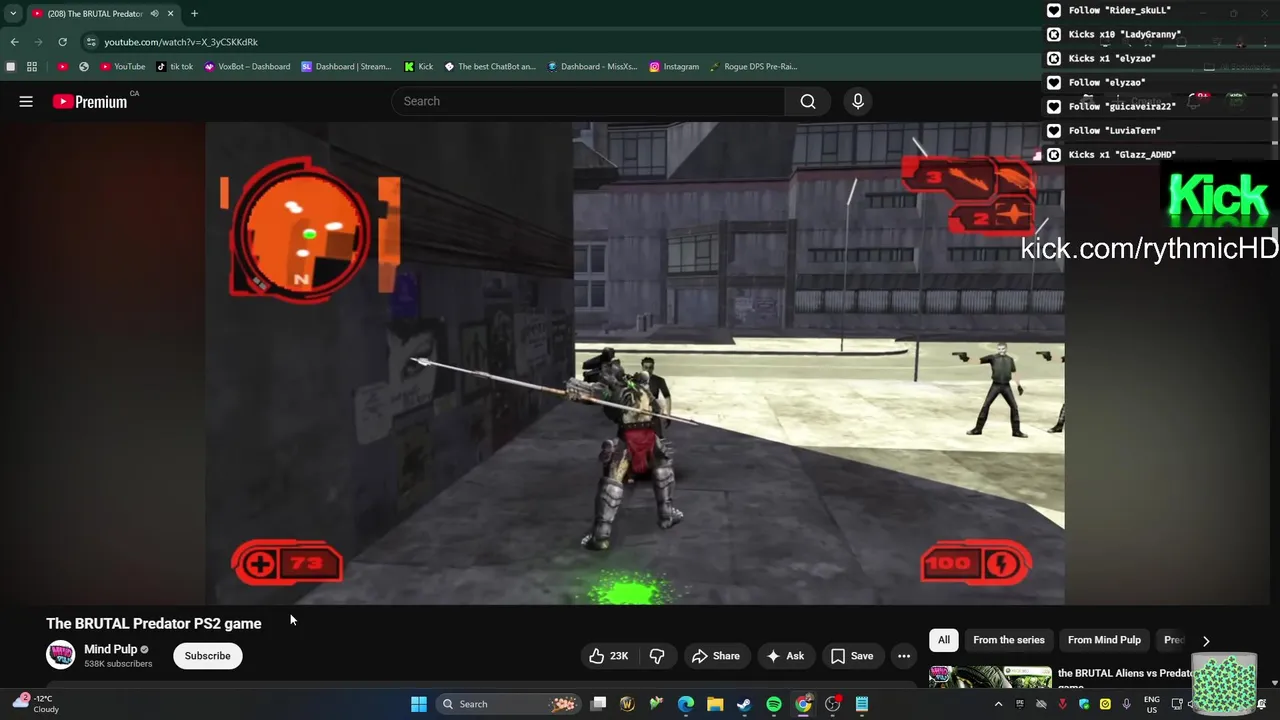1280x720 pixels.
Task: Like the video with thumbs-up 23K
Action: coord(608,656)
